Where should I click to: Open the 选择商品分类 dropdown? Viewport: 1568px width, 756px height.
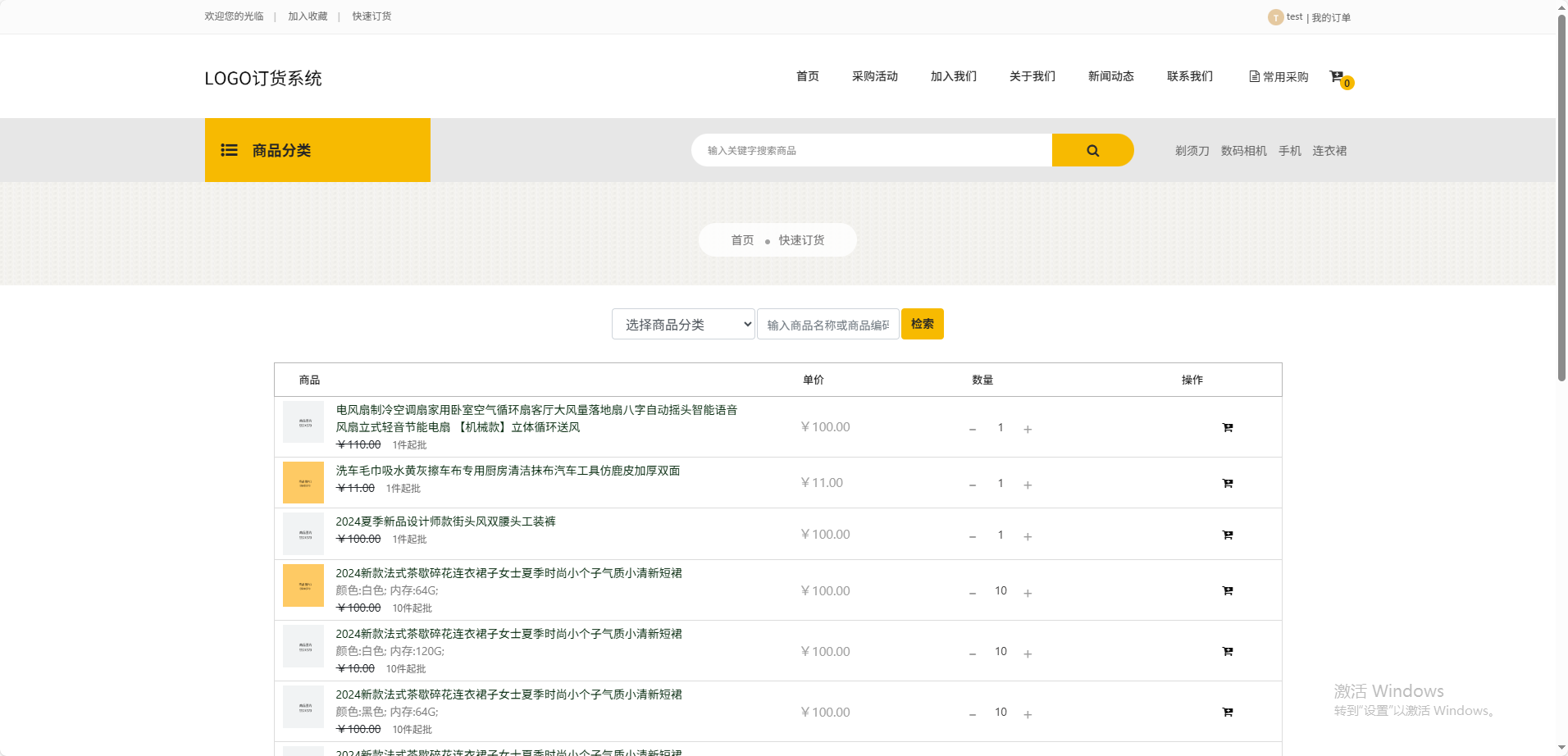[682, 324]
